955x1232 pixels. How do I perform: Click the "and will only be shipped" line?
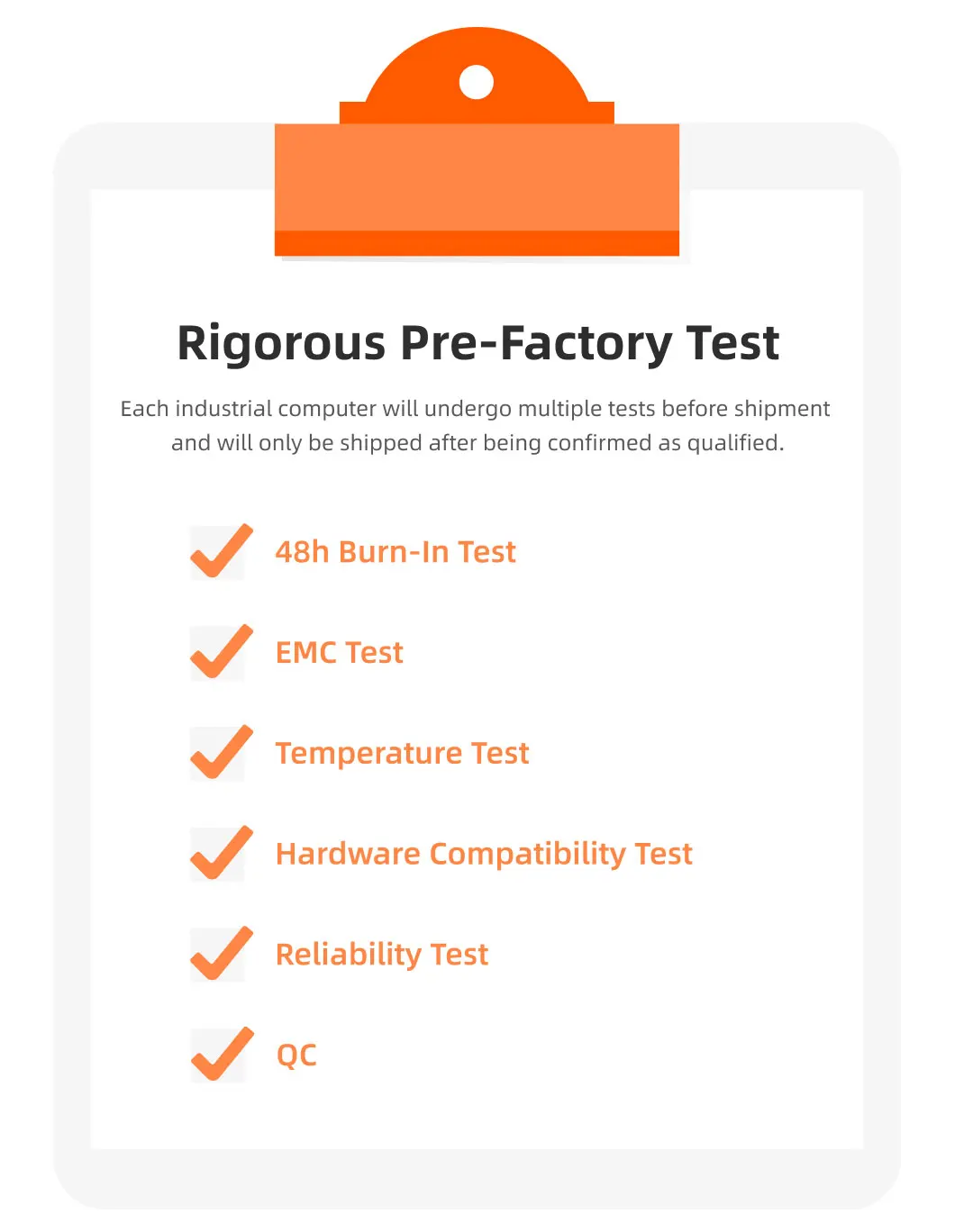(477, 443)
